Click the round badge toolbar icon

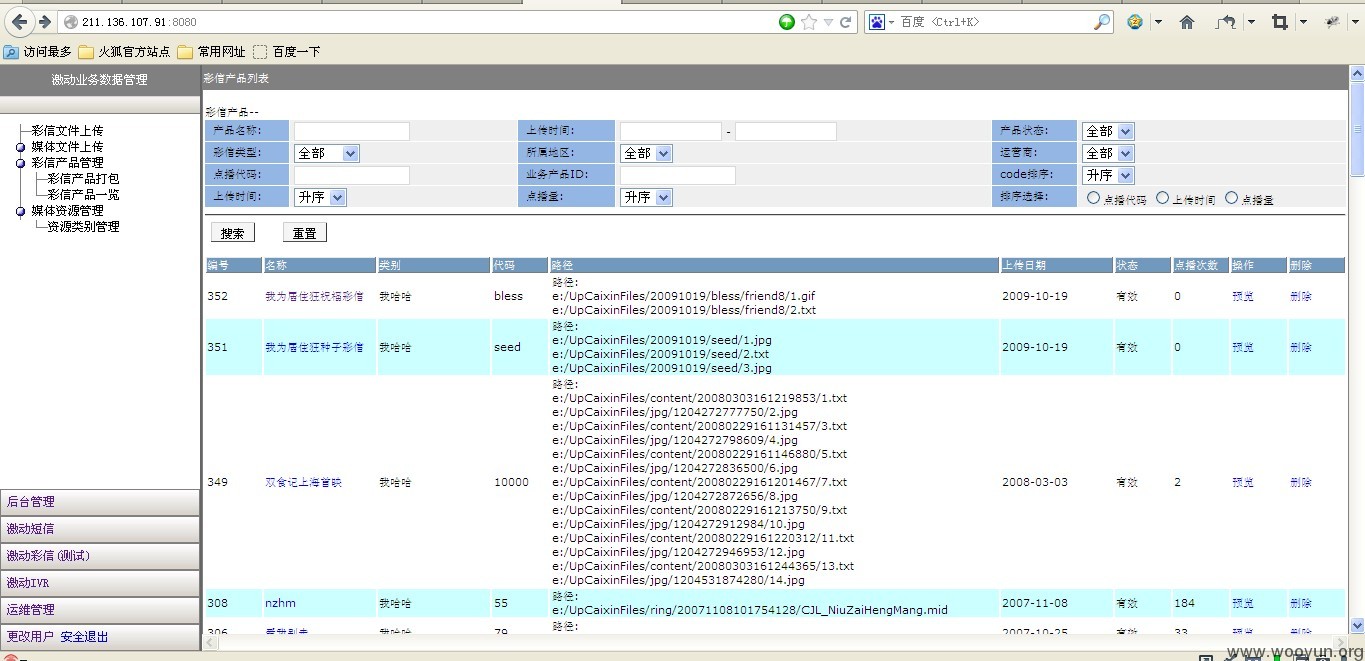(1135, 22)
